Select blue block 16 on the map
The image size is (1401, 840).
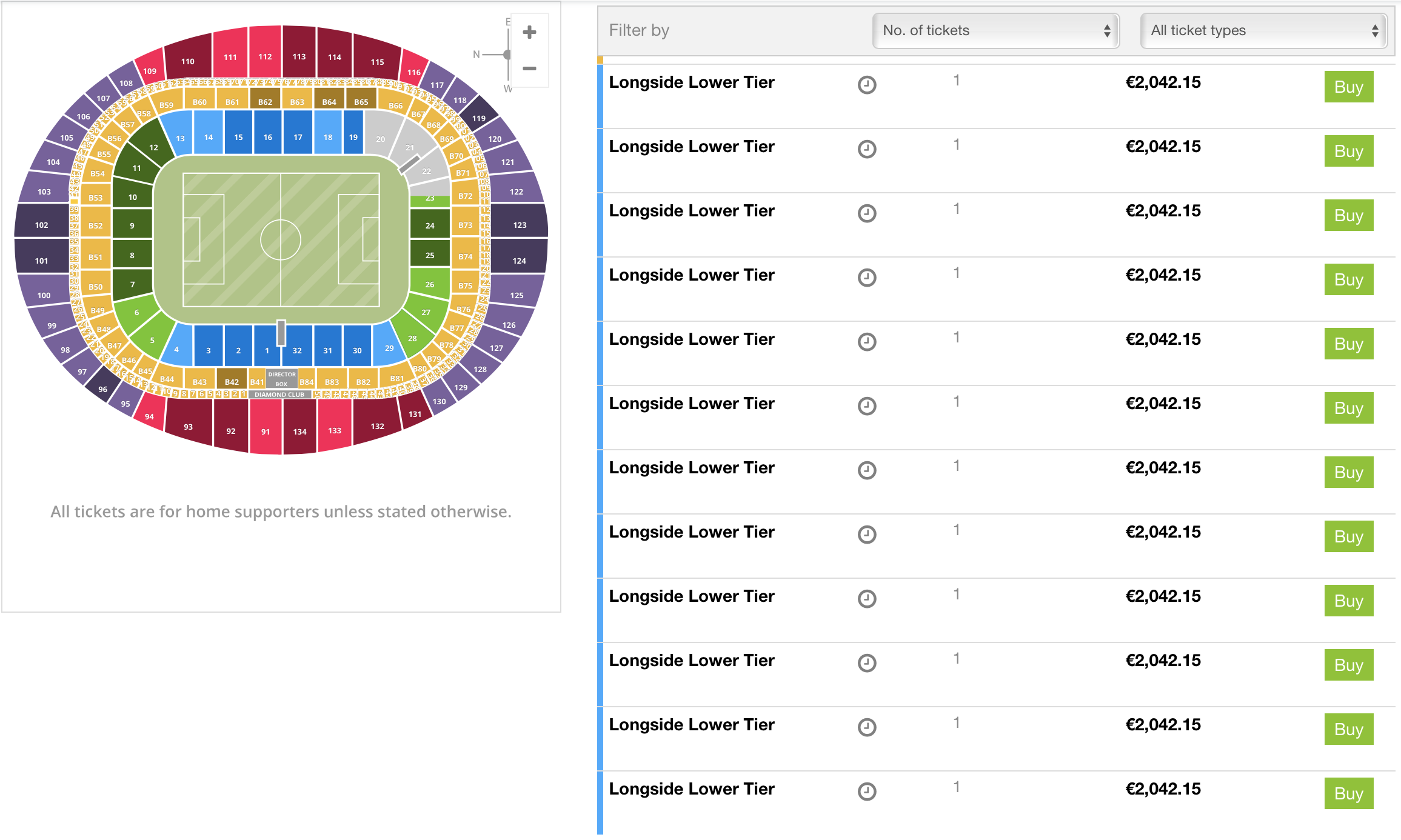coord(268,138)
